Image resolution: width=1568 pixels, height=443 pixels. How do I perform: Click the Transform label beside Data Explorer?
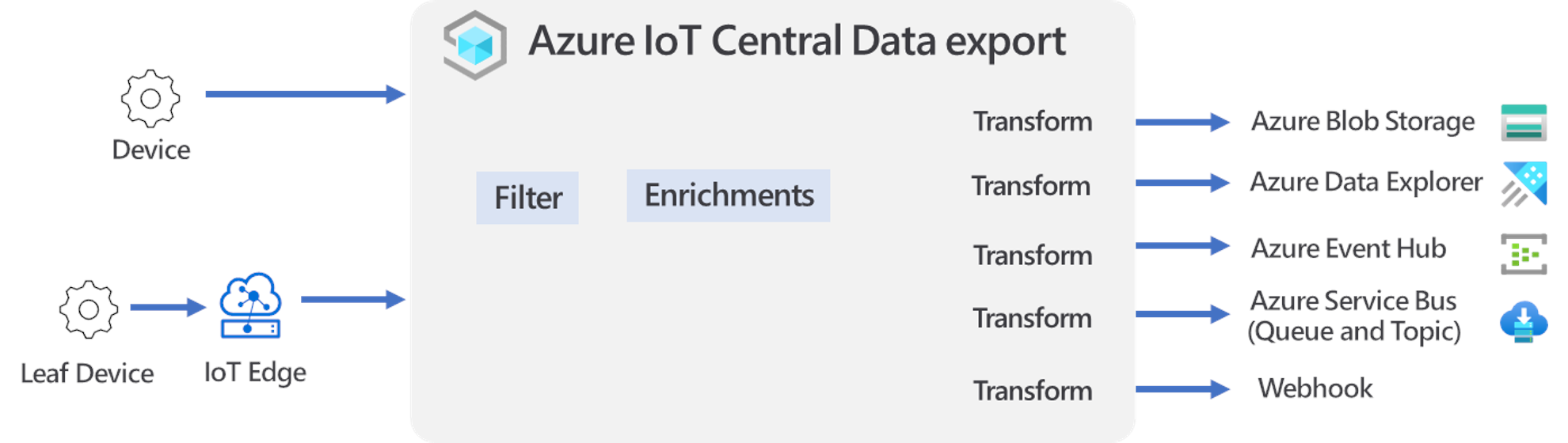click(x=1031, y=186)
